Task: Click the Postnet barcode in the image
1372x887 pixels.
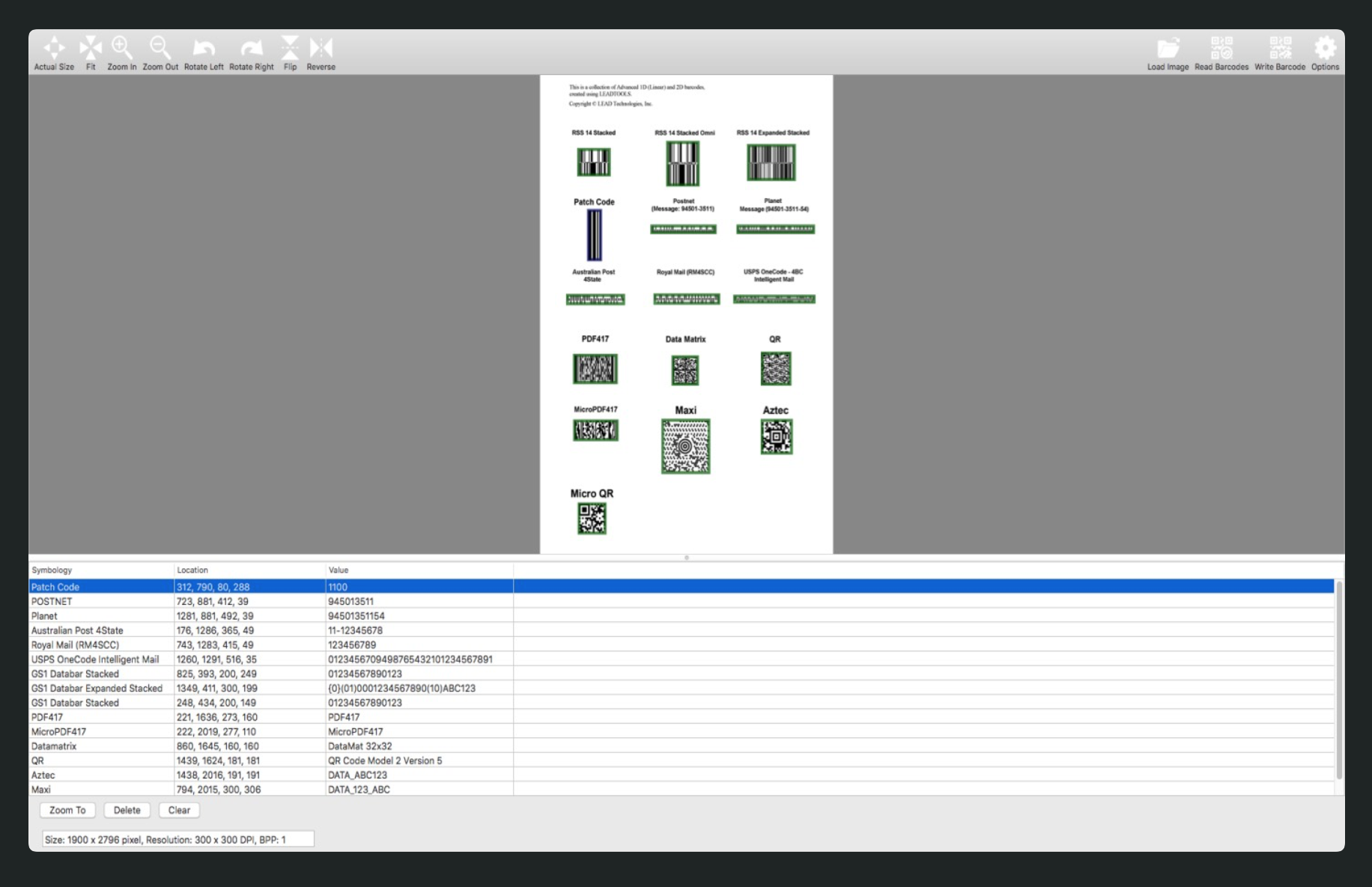Action: (683, 229)
